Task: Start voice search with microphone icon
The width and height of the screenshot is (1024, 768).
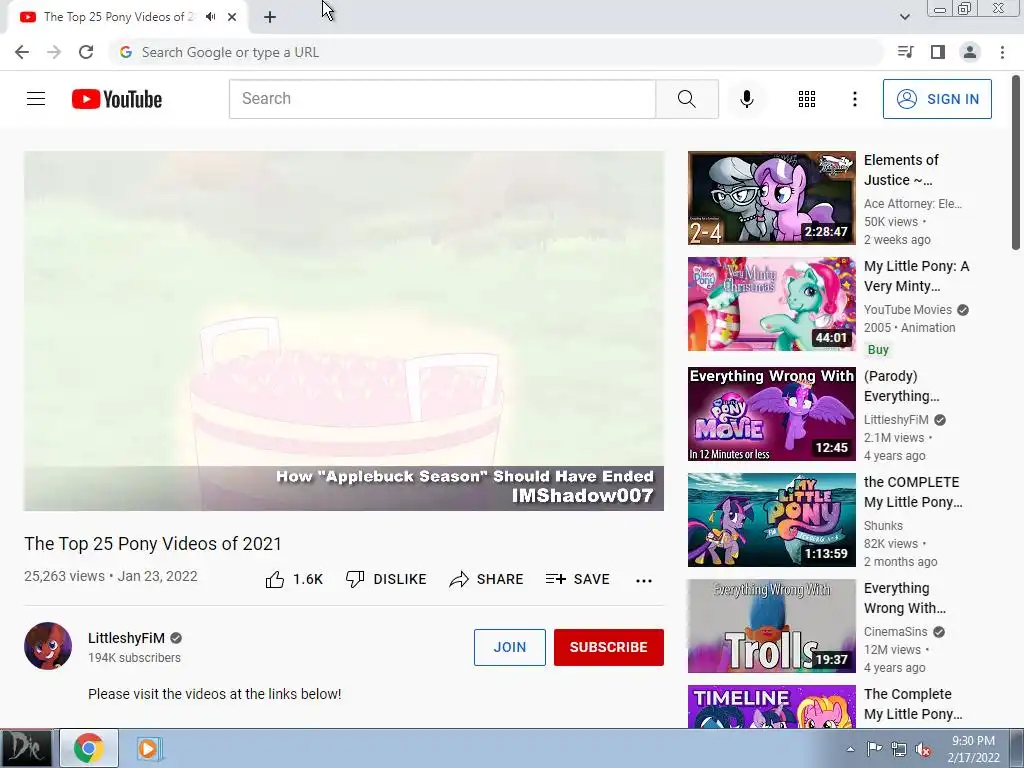Action: (746, 99)
